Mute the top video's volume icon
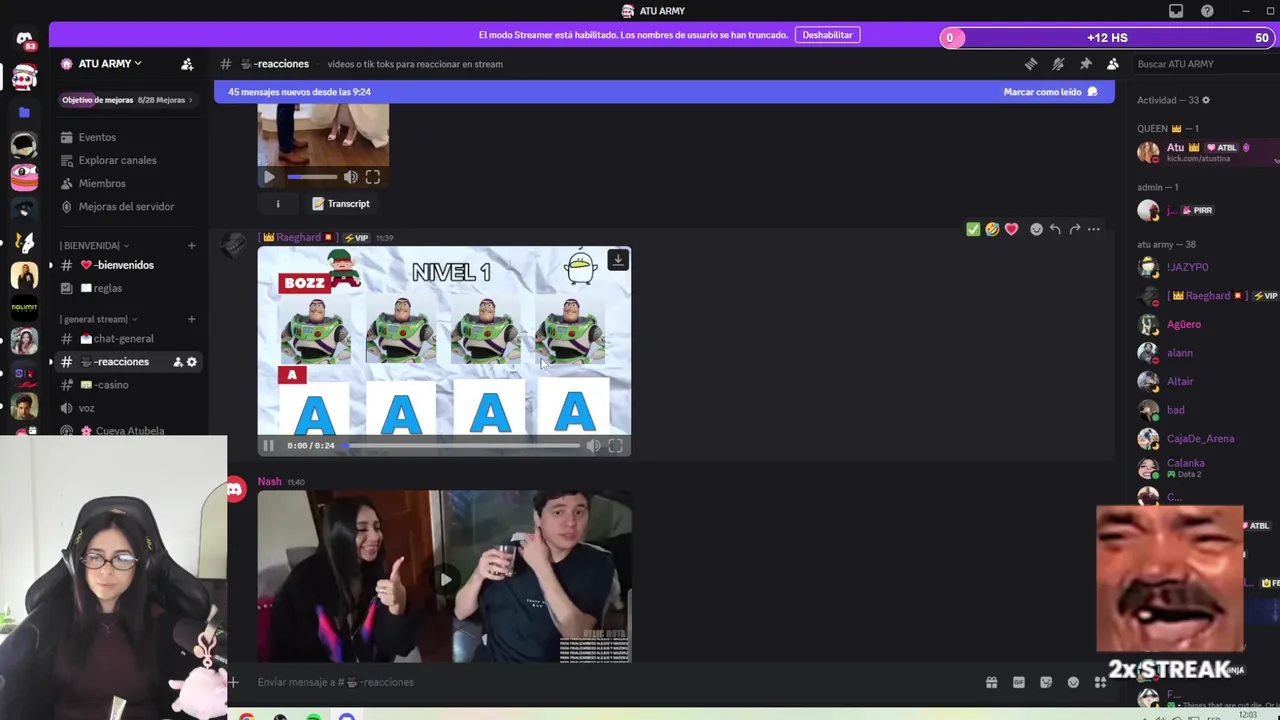Screen dimensions: 1280x720 tap(350, 177)
